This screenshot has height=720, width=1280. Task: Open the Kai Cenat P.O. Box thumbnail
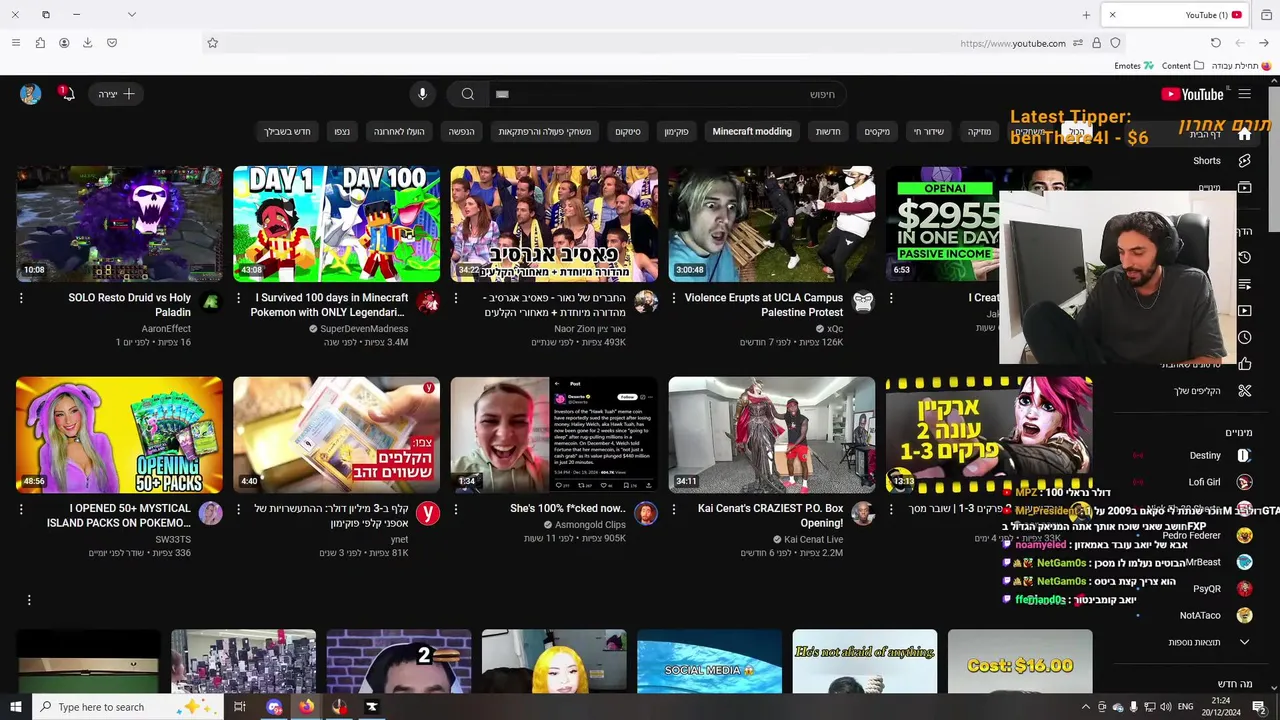pos(771,434)
